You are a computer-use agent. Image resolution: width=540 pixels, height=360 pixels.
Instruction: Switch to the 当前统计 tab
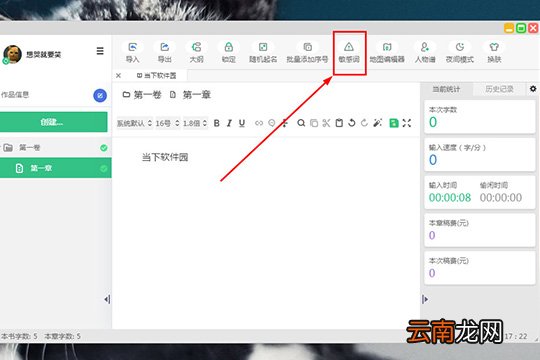[446, 89]
